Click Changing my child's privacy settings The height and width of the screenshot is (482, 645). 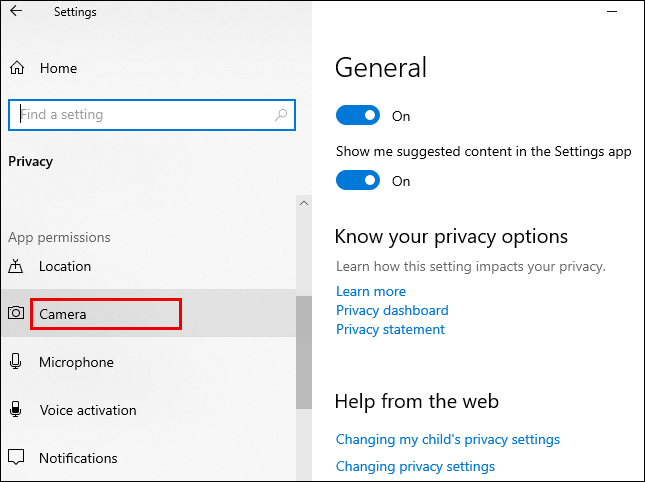pos(447,439)
